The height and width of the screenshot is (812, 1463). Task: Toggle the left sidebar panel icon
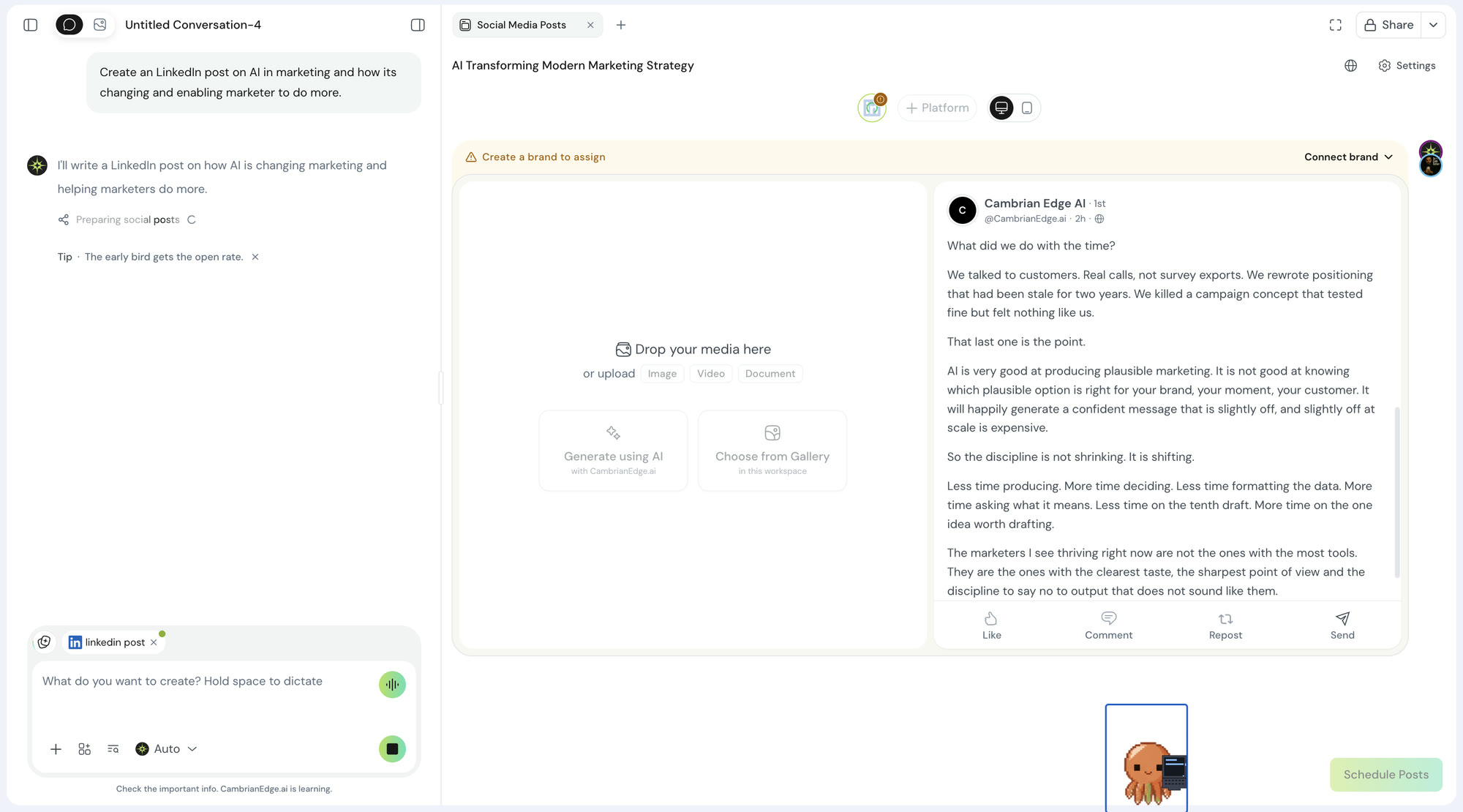pyautogui.click(x=30, y=25)
